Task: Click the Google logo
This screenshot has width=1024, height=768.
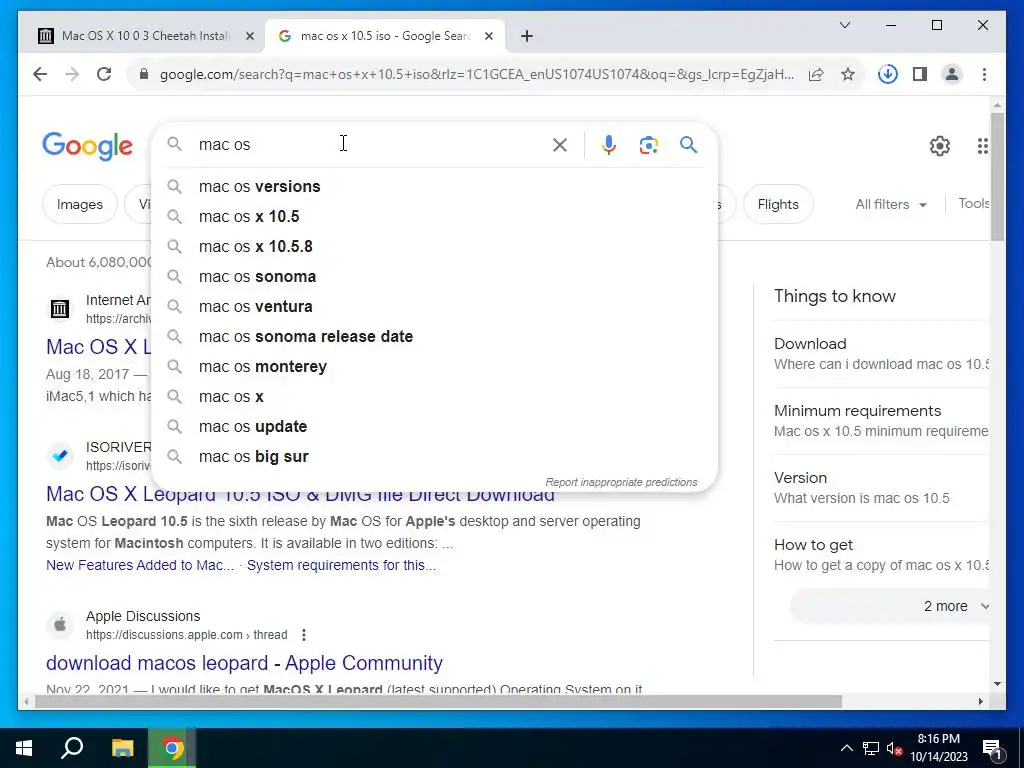Action: (88, 146)
